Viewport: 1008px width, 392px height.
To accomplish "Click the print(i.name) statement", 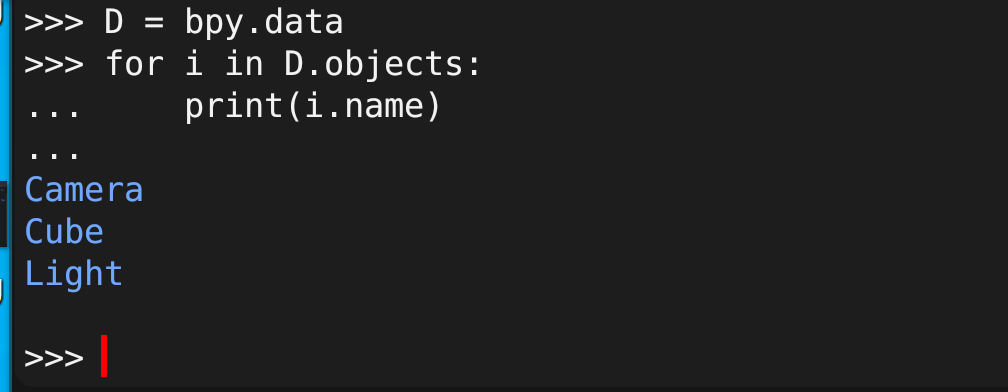I will pyautogui.click(x=313, y=107).
